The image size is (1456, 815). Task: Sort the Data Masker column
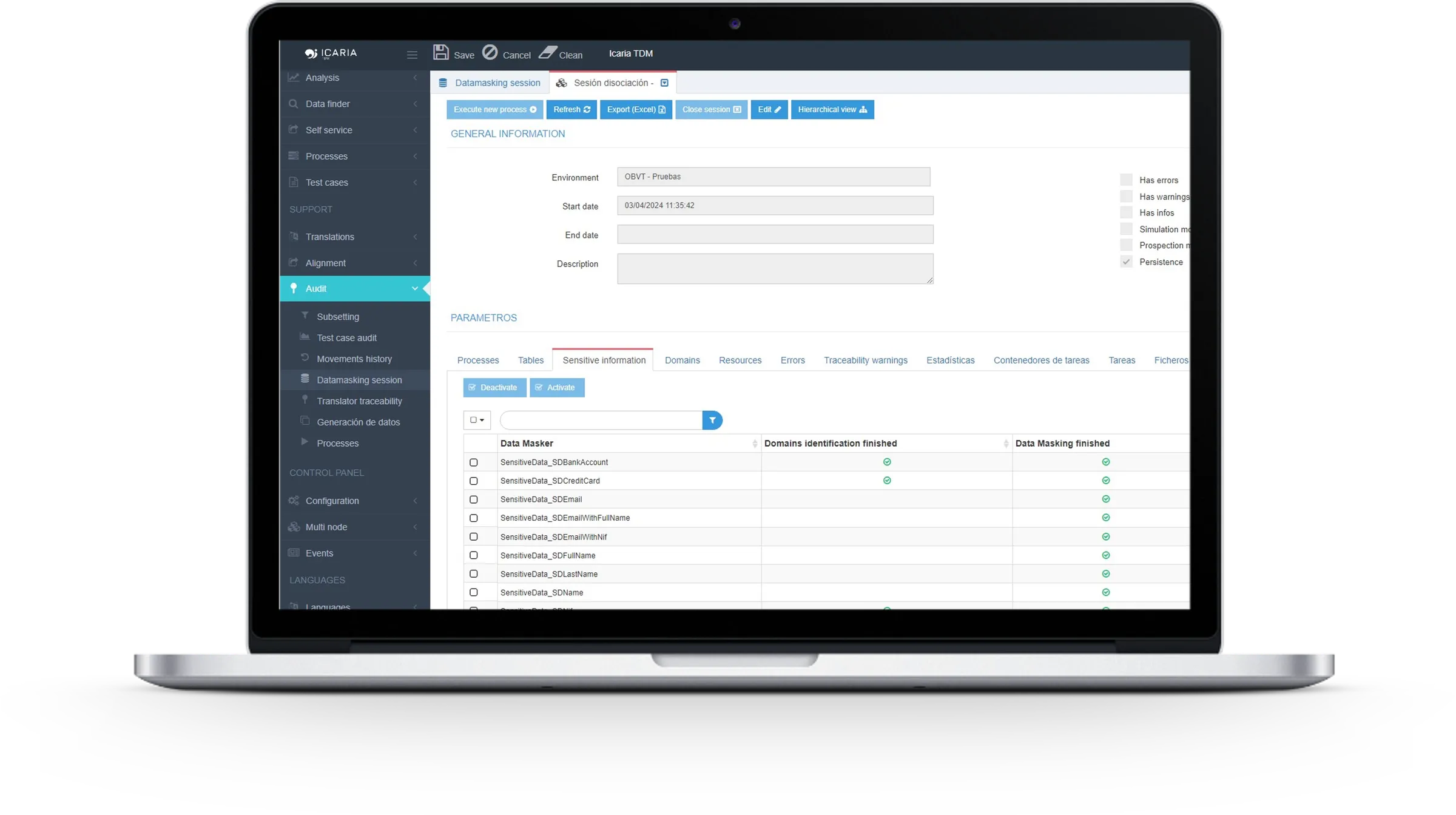pyautogui.click(x=755, y=444)
